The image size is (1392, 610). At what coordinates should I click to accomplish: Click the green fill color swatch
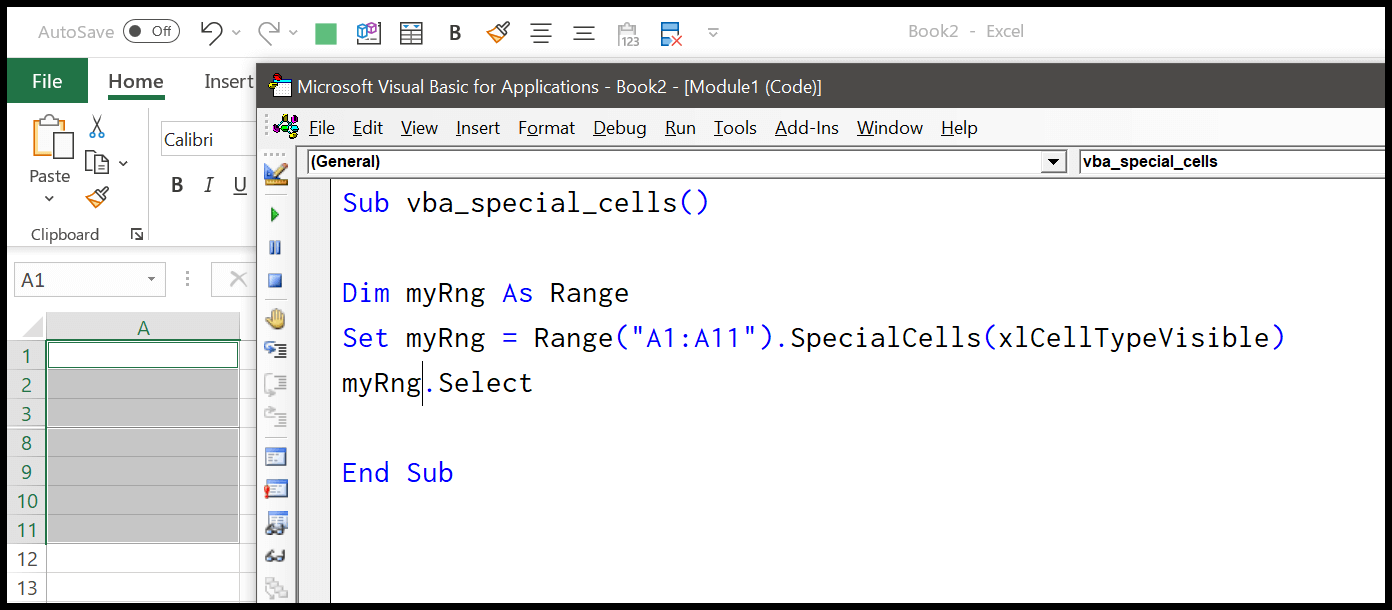[325, 33]
